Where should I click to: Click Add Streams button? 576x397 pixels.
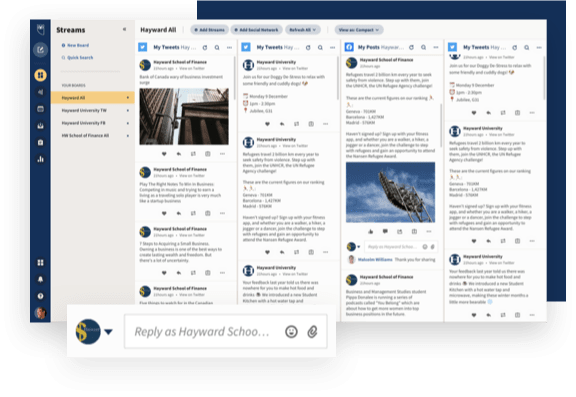(209, 30)
